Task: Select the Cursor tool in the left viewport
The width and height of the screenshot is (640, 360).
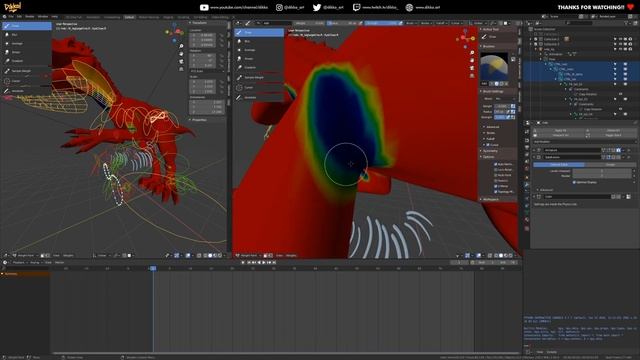Action: 27,81
